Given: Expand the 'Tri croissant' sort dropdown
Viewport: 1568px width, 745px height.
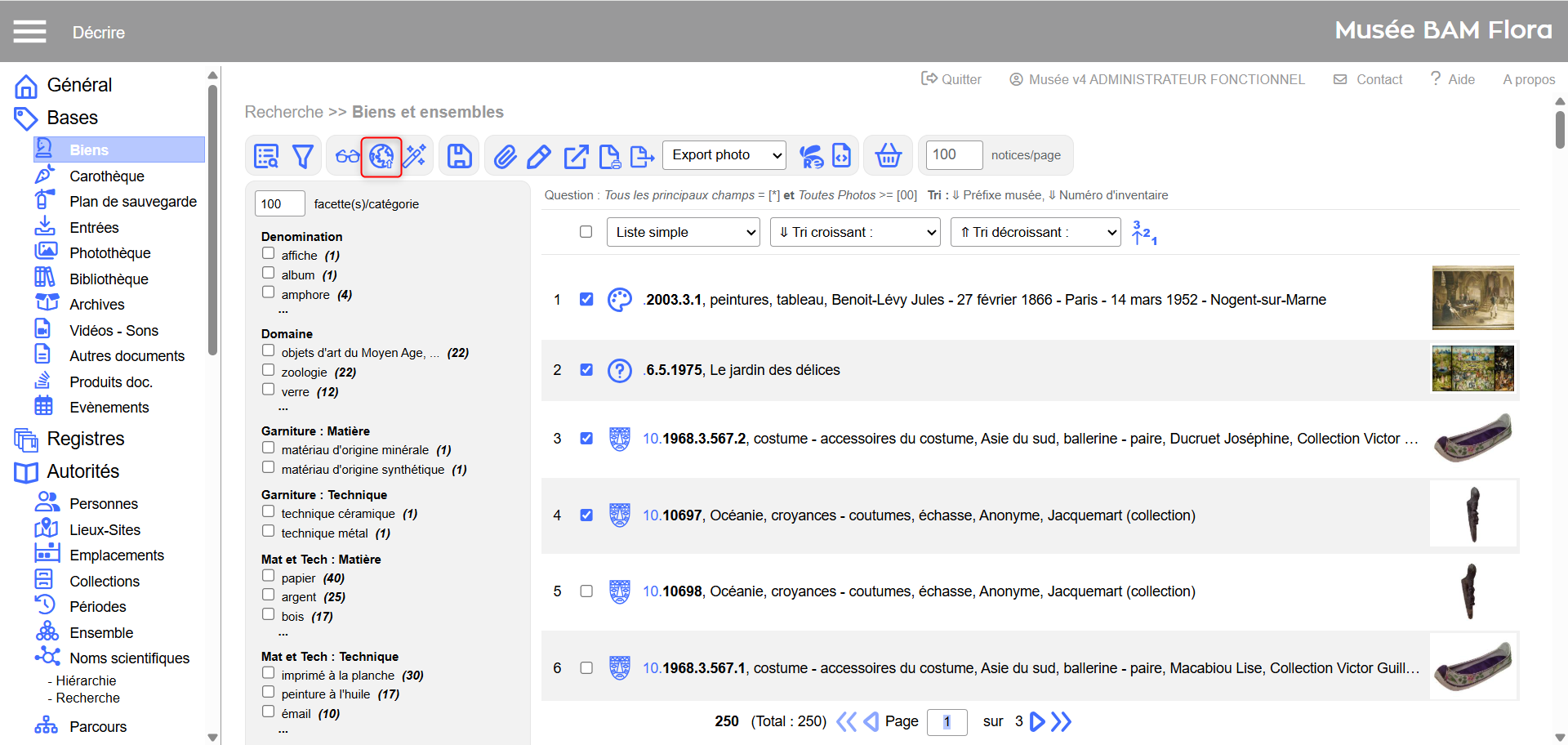Looking at the screenshot, I should (855, 232).
